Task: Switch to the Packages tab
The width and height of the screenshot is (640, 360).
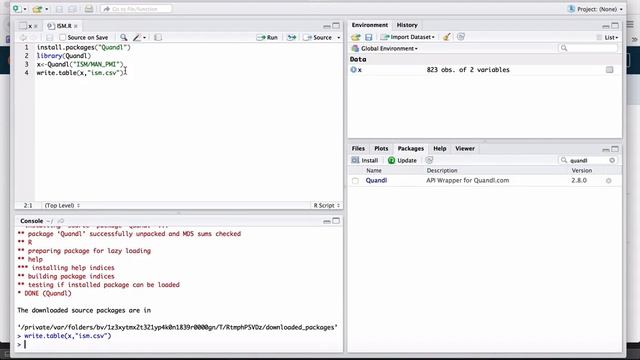Action: point(411,149)
